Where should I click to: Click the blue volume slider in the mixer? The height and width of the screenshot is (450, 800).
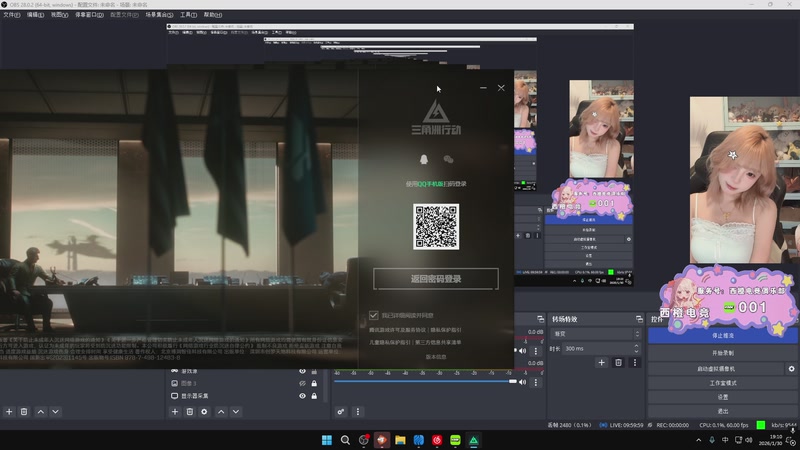[425, 382]
